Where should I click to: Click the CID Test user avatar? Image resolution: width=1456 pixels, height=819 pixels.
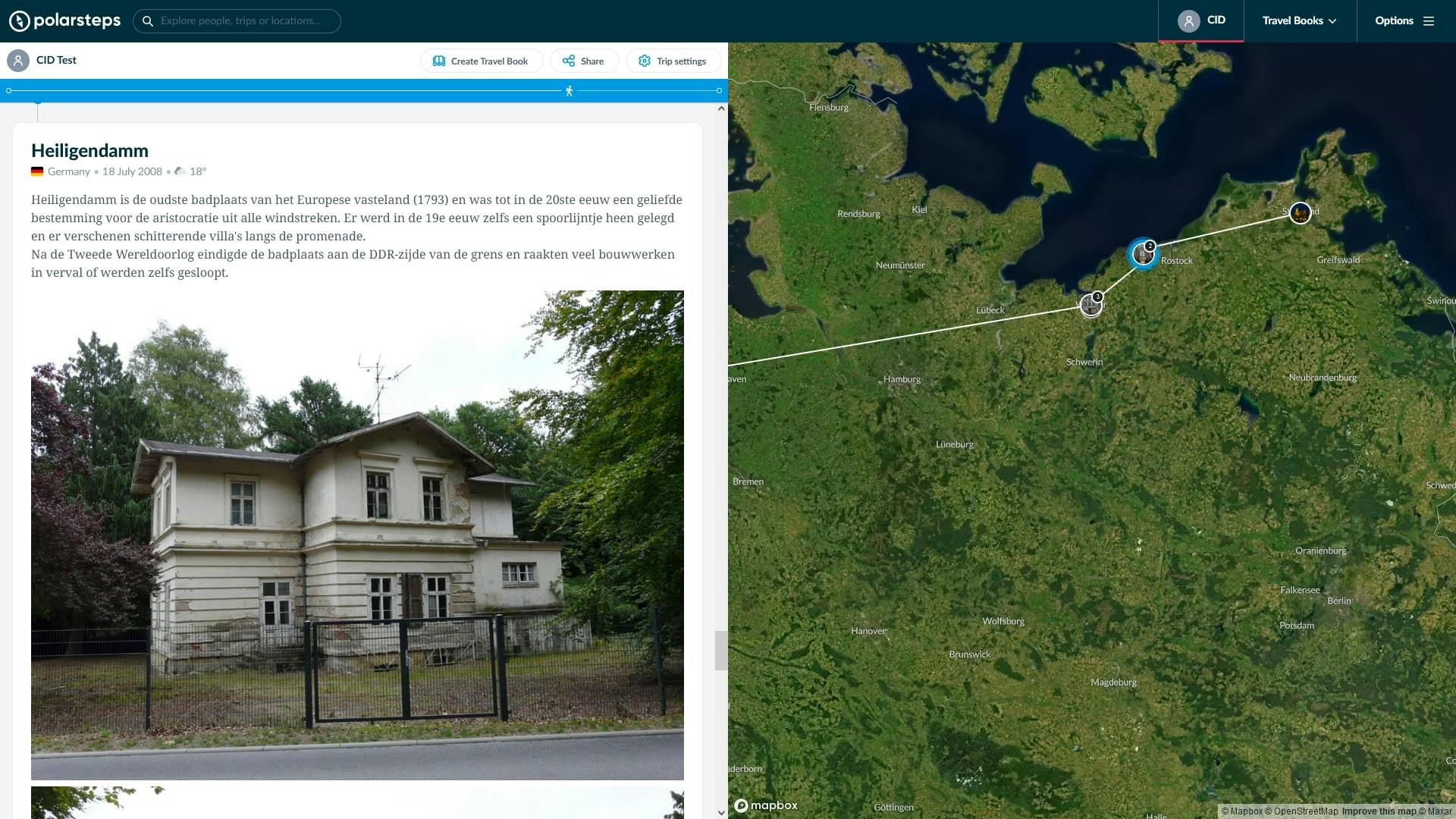coord(18,61)
